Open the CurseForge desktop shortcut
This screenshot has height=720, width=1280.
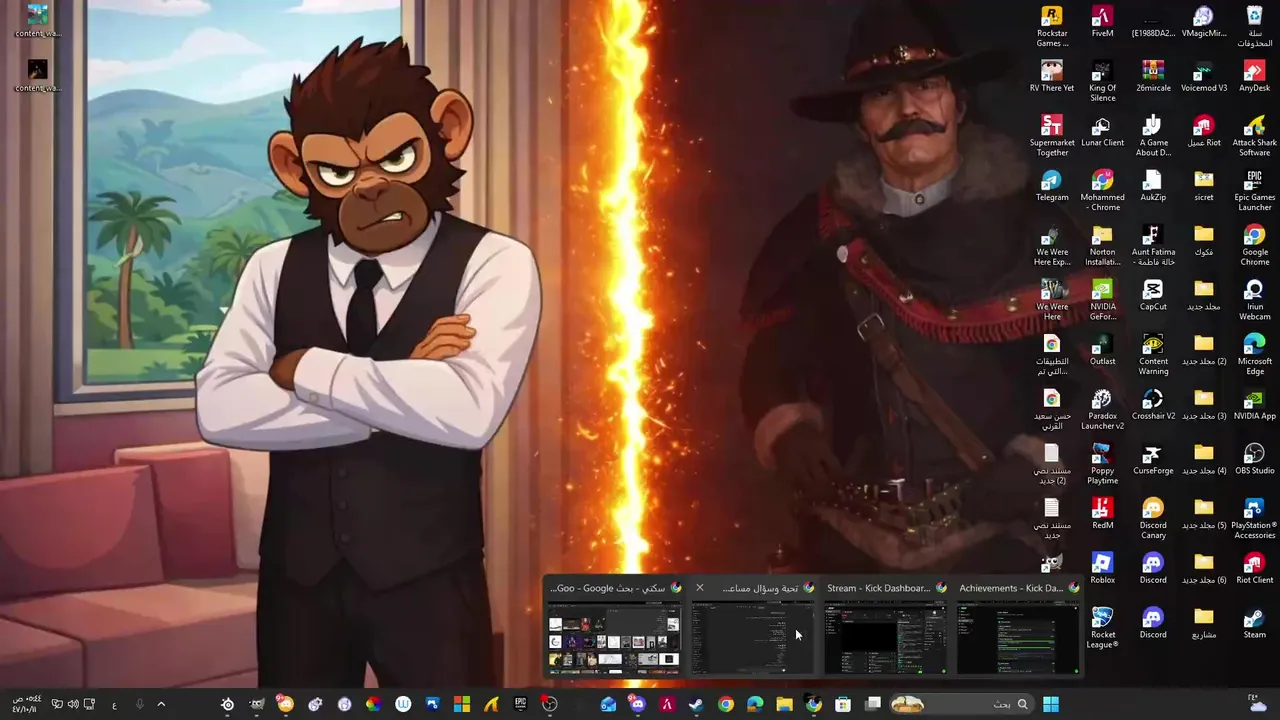click(x=1153, y=460)
